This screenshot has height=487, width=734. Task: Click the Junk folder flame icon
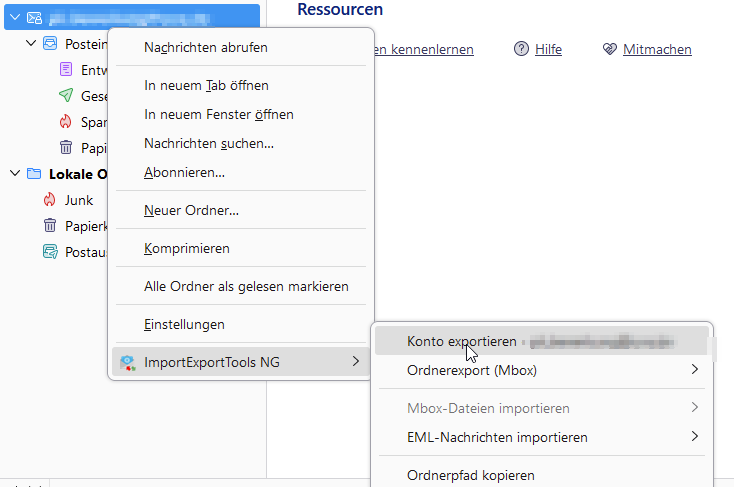50,200
